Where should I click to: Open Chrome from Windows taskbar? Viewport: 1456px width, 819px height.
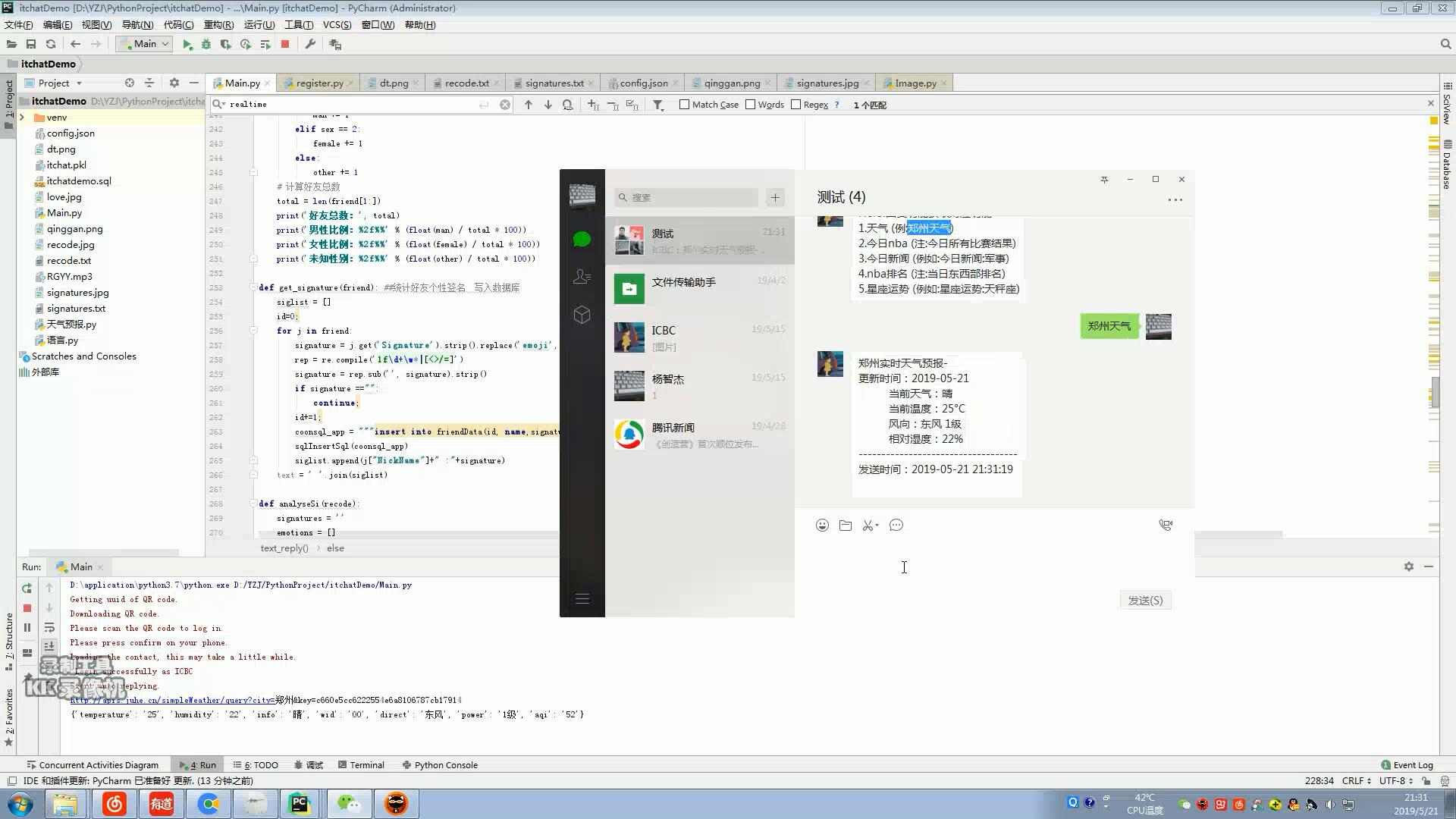[208, 803]
